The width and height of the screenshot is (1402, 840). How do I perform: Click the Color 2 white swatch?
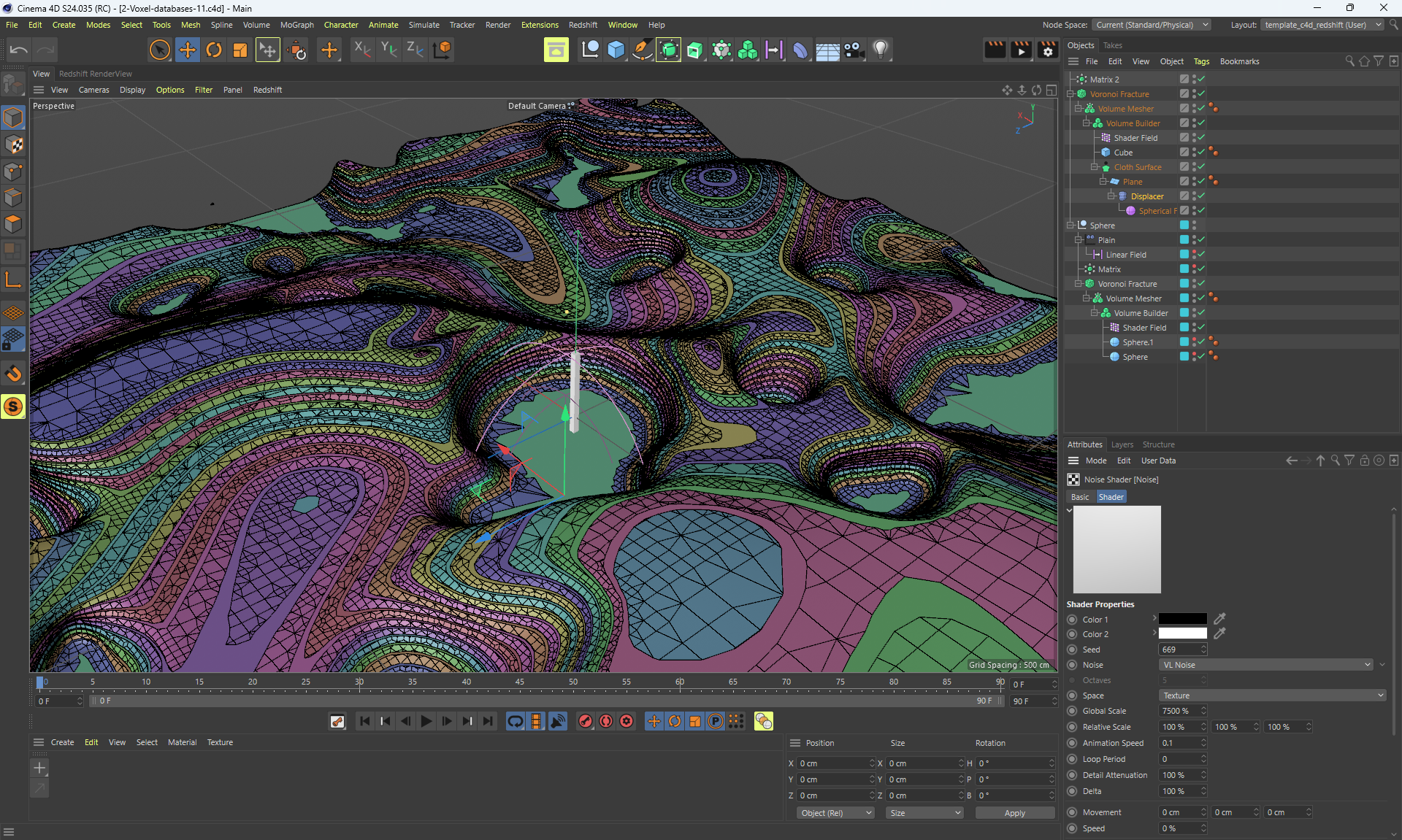[1182, 633]
